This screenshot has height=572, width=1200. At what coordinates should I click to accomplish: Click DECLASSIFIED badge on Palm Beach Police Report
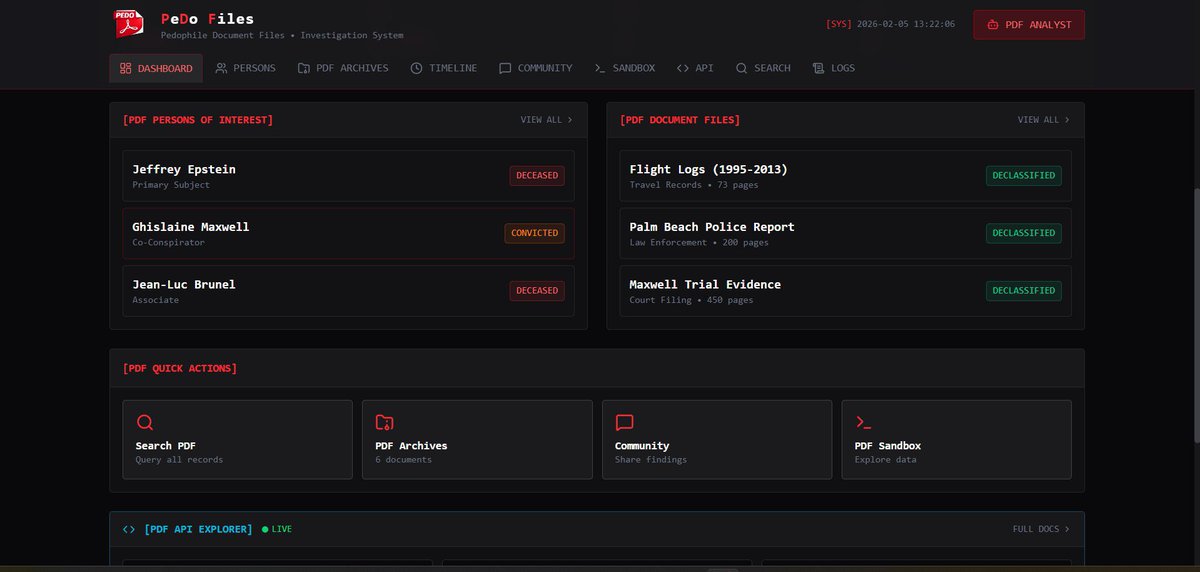(1024, 233)
